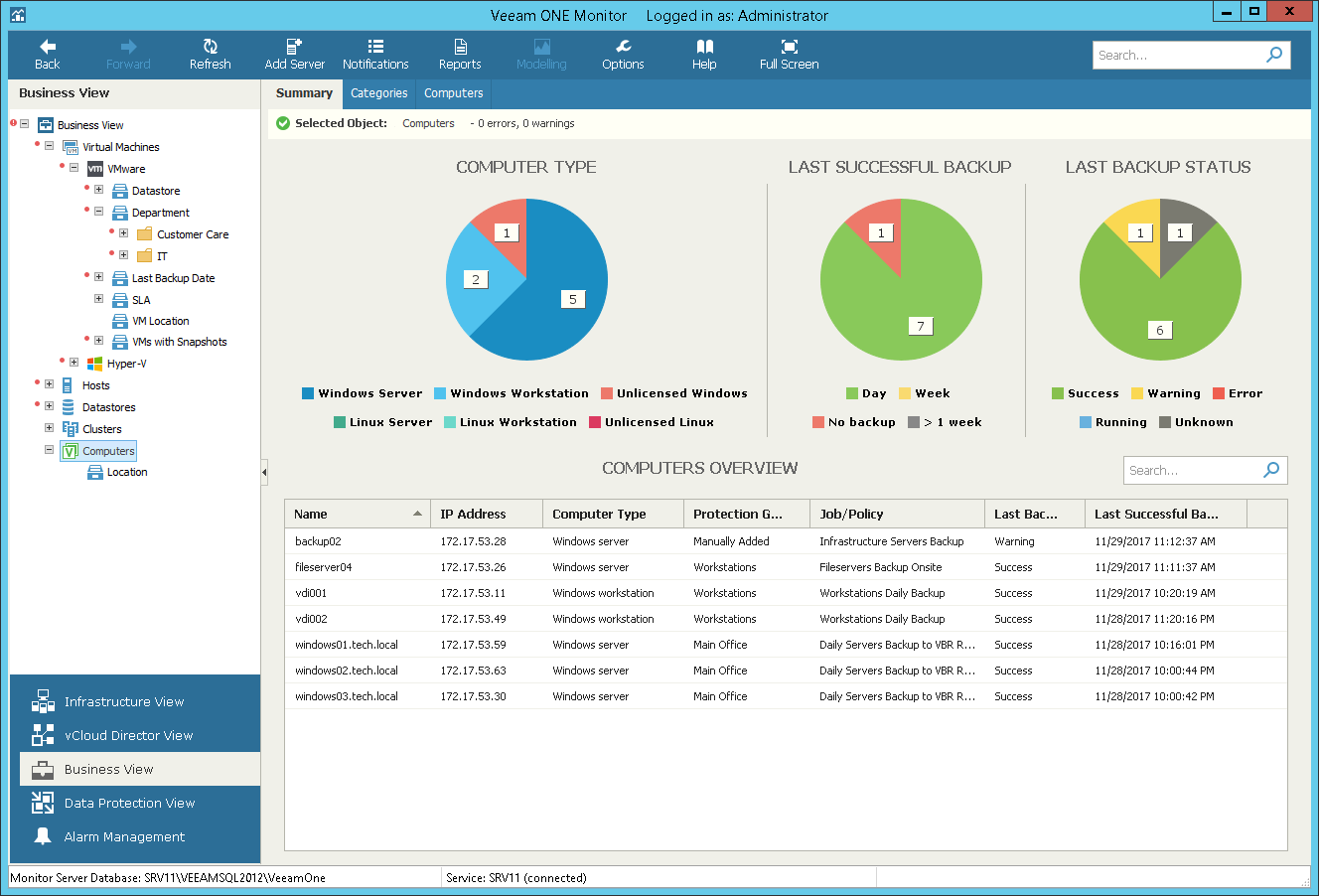1319x896 pixels.
Task: Collapse the Business View root node
Action: [24, 124]
